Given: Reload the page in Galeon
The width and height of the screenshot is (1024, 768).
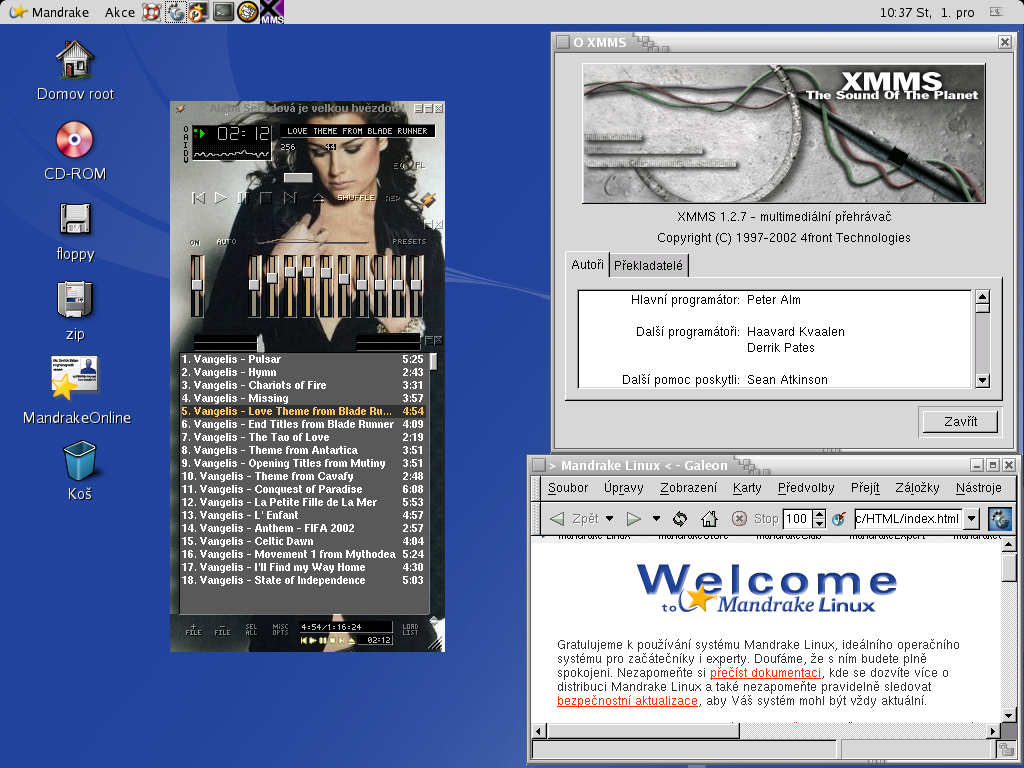Looking at the screenshot, I should (680, 519).
